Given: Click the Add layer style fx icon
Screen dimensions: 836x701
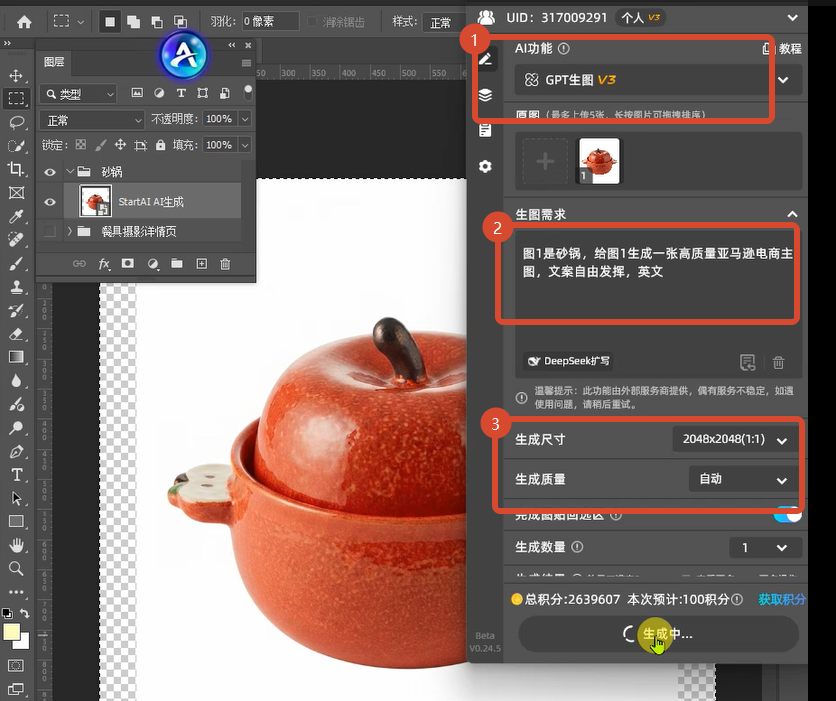Looking at the screenshot, I should [104, 263].
